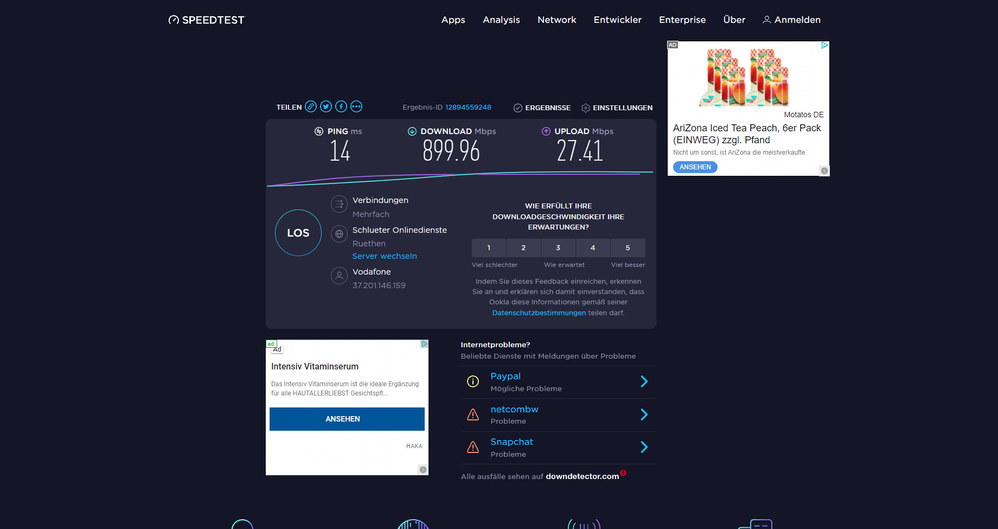The width and height of the screenshot is (998, 529).
Task: Click AriZona Iced Tea Peach ad title
Action: click(747, 134)
